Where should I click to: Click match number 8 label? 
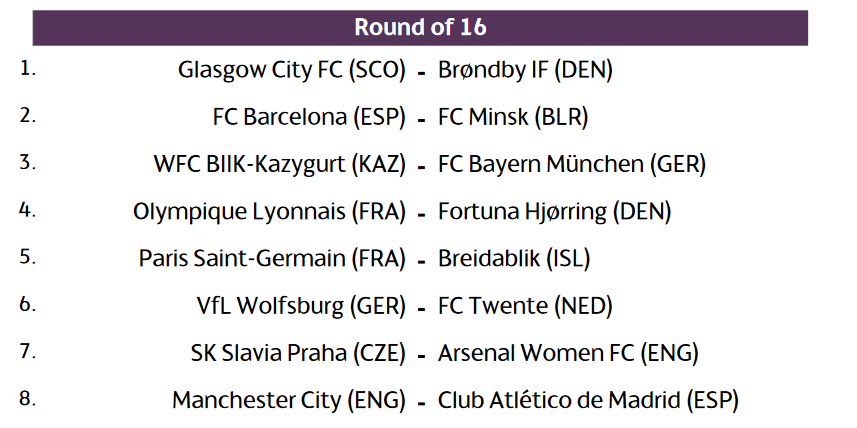[27, 398]
